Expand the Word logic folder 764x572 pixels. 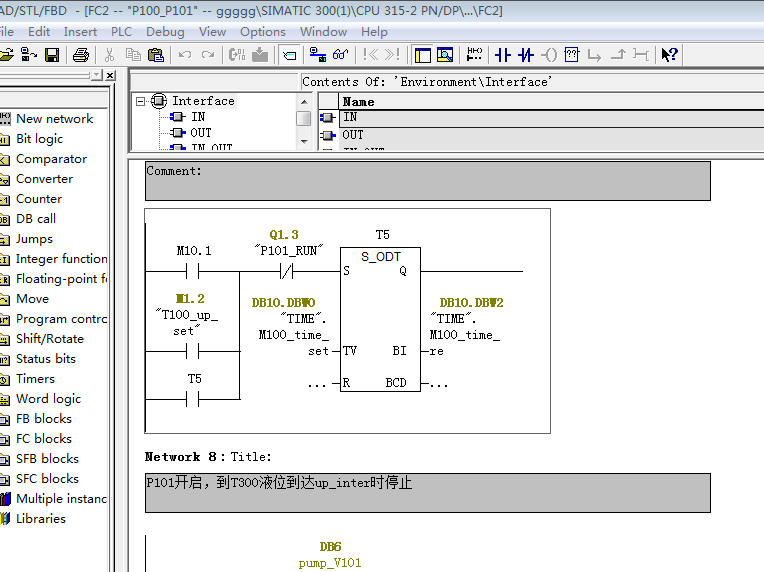(48, 399)
